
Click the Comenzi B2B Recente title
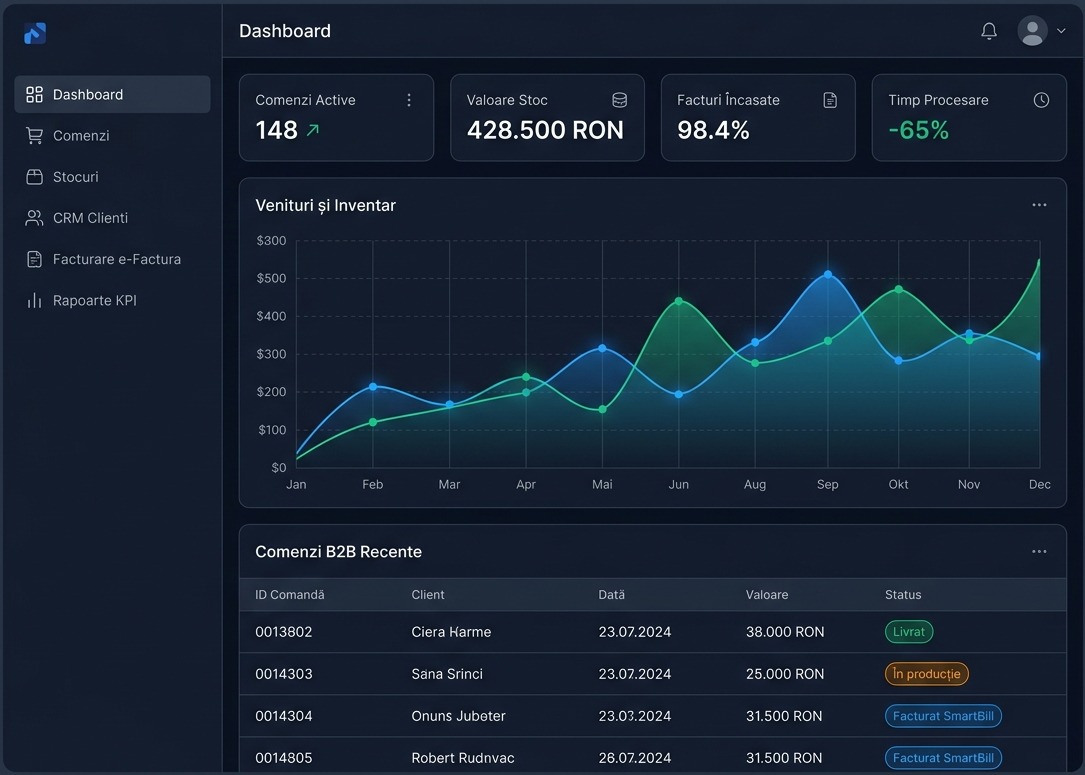coord(338,551)
